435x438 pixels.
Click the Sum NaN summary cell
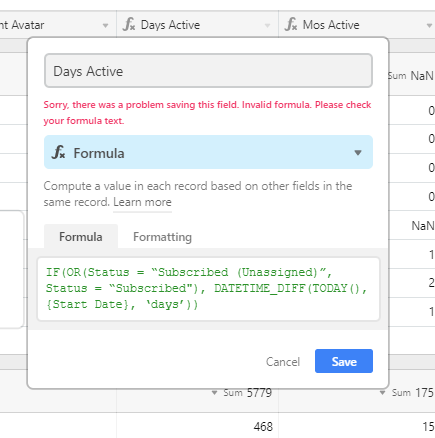[x=411, y=76]
